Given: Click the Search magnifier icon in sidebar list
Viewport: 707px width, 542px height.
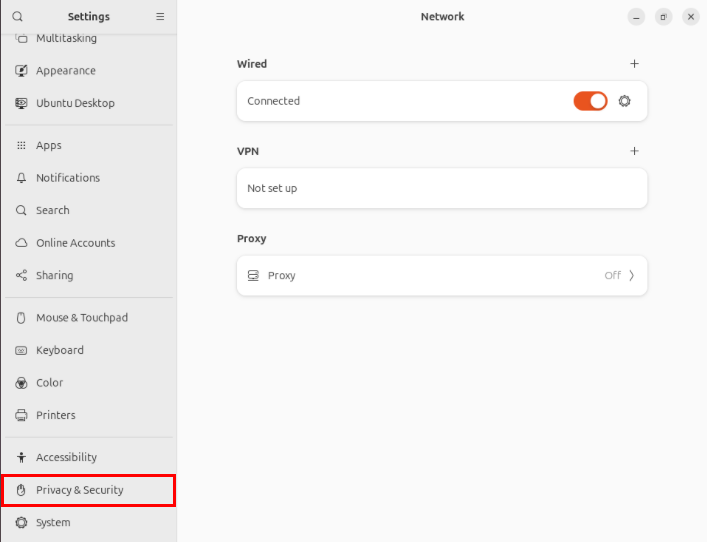Looking at the screenshot, I should point(21,211).
